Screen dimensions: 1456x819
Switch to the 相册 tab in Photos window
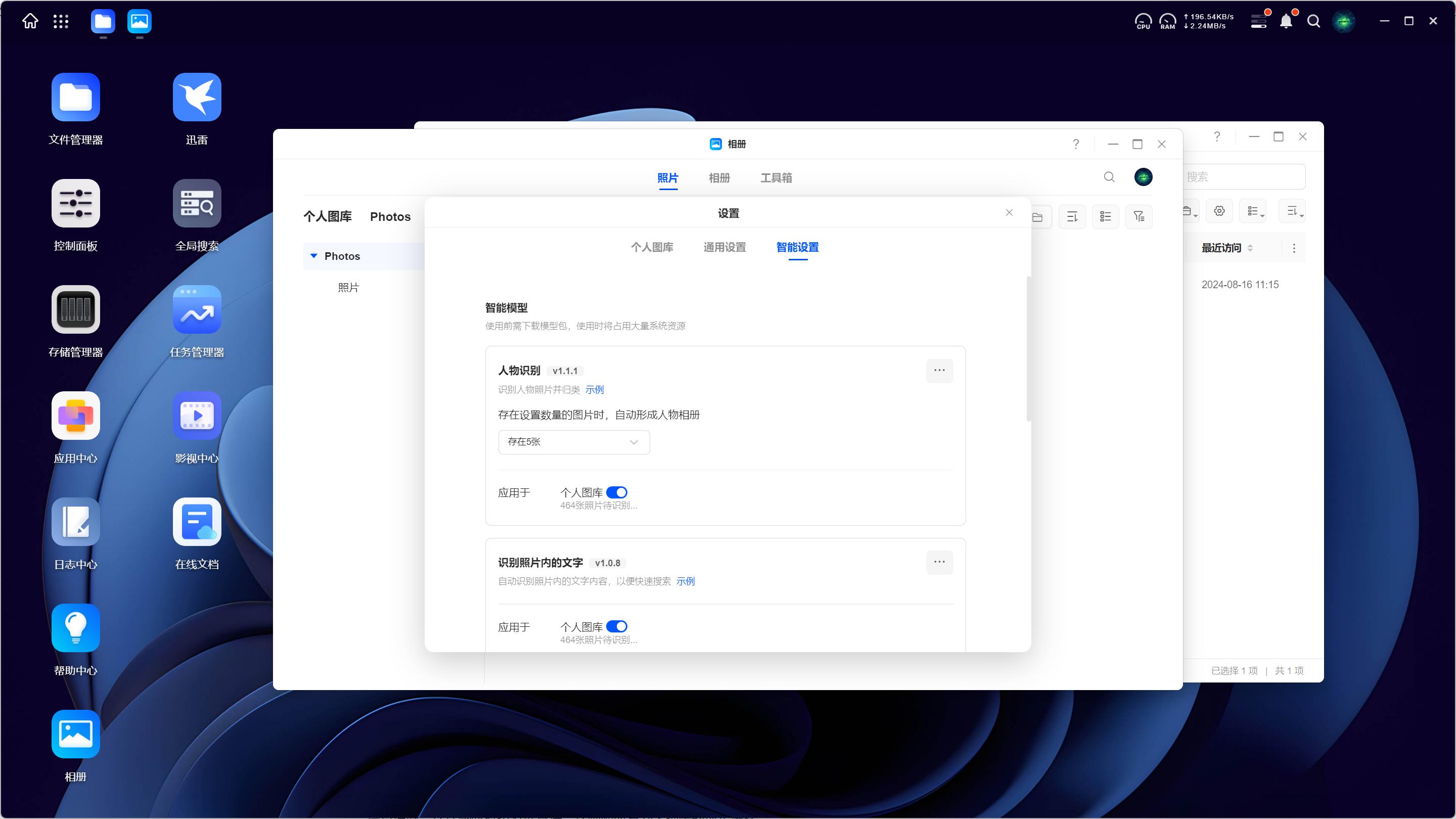pyautogui.click(x=719, y=178)
